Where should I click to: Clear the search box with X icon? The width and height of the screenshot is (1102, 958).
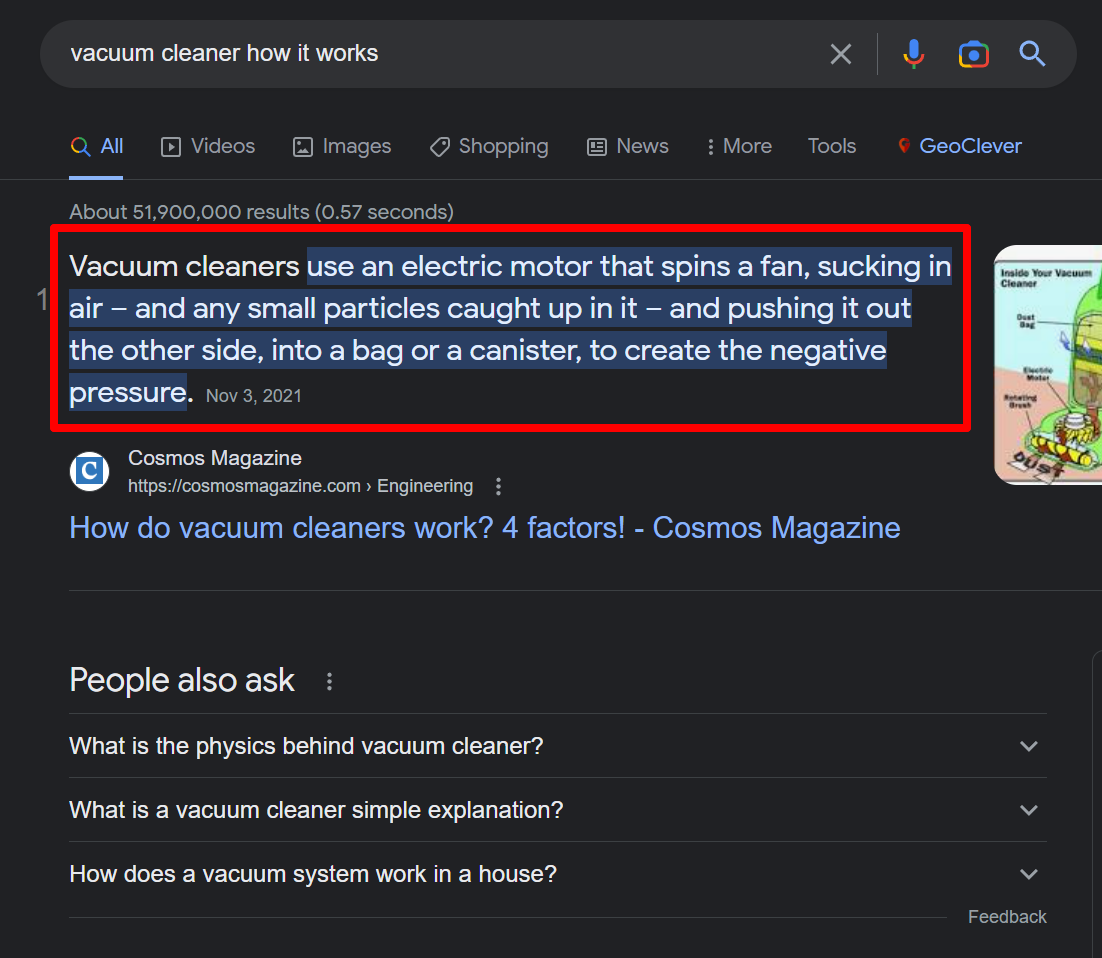841,54
